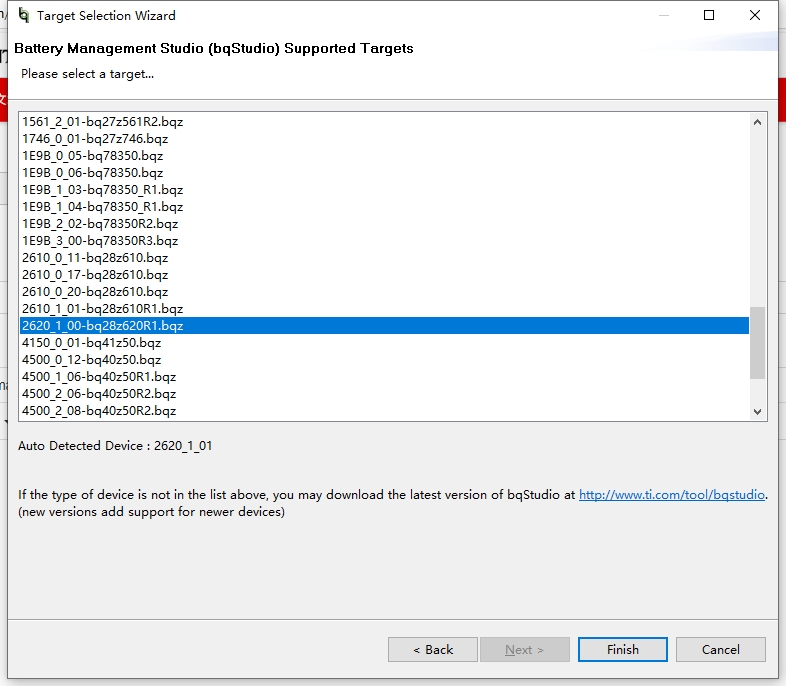Viewport: 786px width, 686px height.
Task: Close the Target Selection Wizard window
Action: point(755,16)
